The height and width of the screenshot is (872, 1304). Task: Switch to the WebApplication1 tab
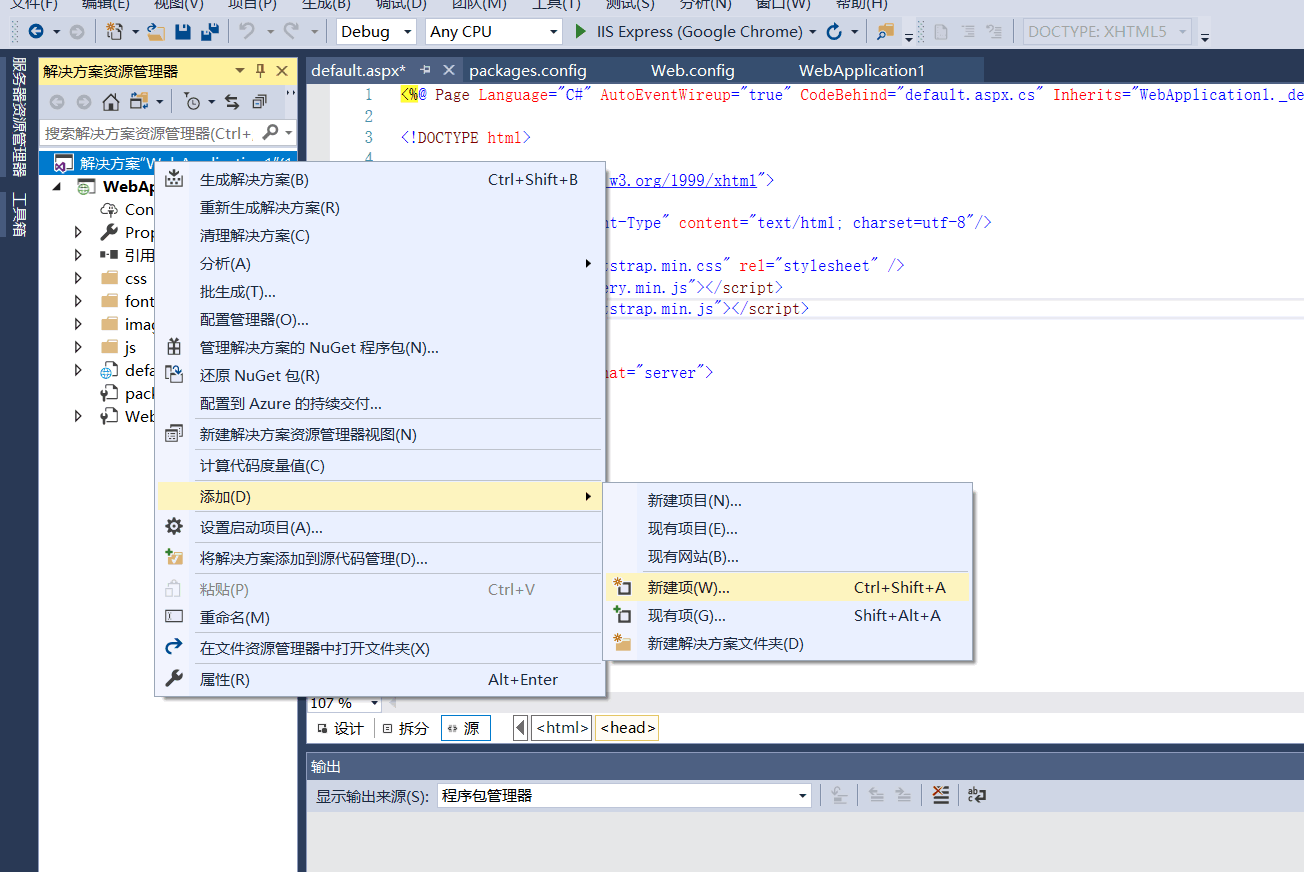point(862,70)
